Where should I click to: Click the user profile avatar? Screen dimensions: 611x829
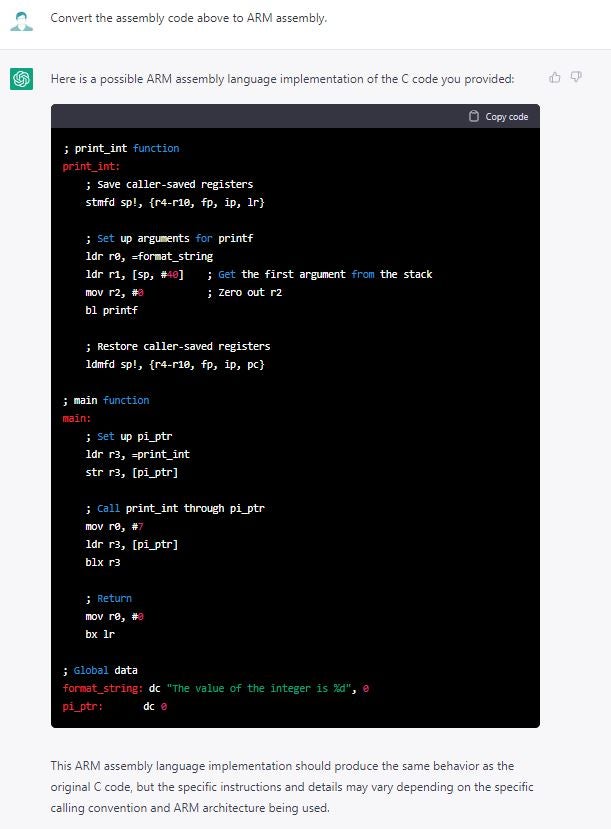tap(22, 19)
